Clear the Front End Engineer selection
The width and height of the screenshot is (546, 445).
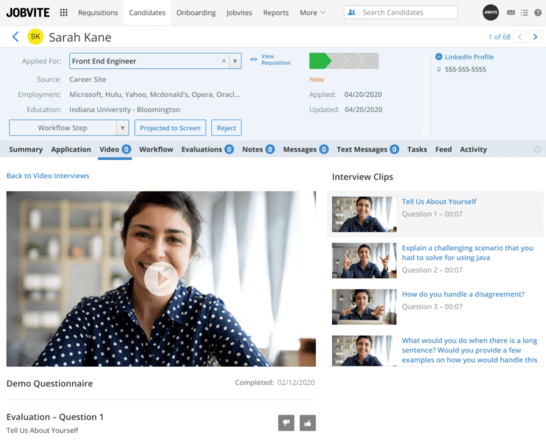[x=224, y=61]
